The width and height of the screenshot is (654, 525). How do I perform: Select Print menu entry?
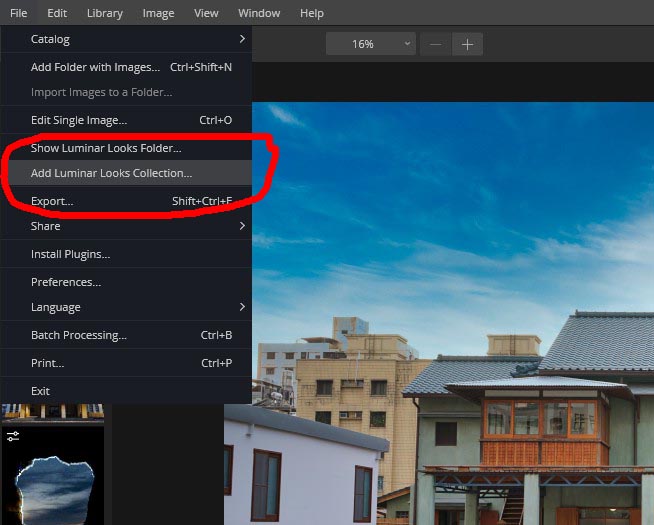click(47, 363)
